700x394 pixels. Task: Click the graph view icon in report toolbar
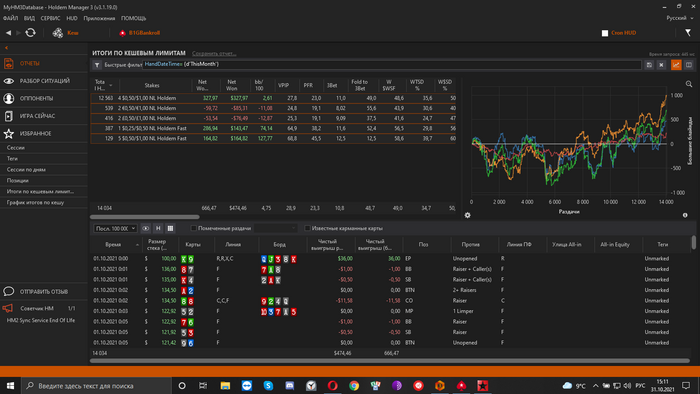point(676,65)
